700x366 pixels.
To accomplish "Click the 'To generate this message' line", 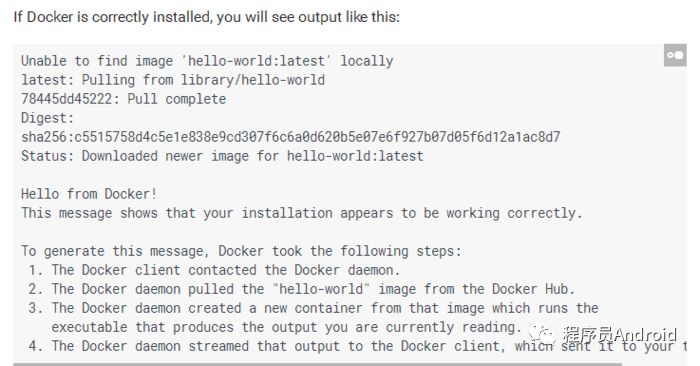I will tap(241, 251).
